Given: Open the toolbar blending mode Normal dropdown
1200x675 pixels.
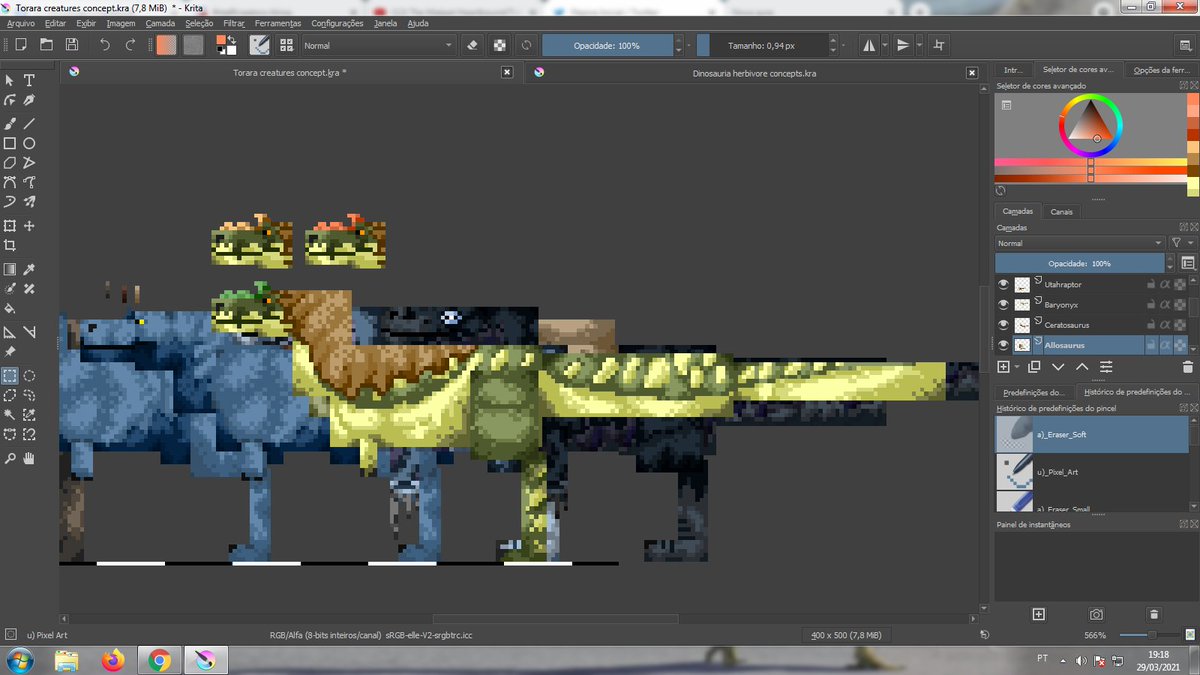Looking at the screenshot, I should pos(378,45).
